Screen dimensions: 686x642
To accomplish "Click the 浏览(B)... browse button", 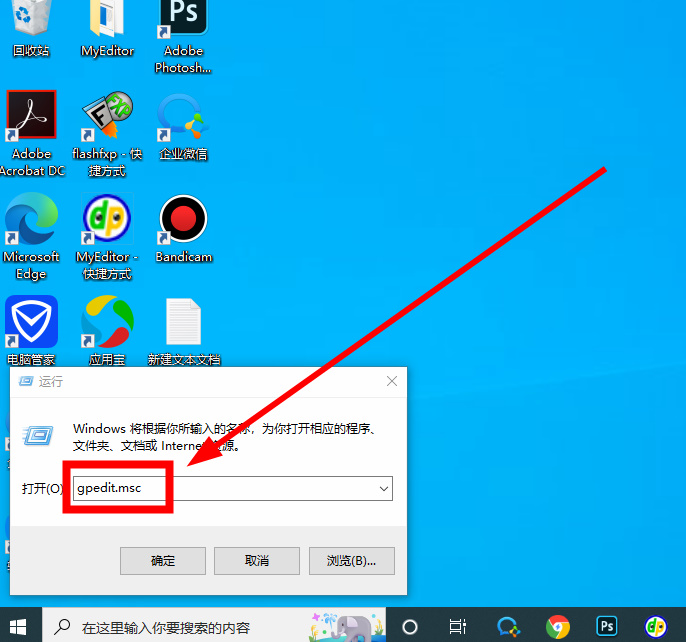I will (x=351, y=560).
